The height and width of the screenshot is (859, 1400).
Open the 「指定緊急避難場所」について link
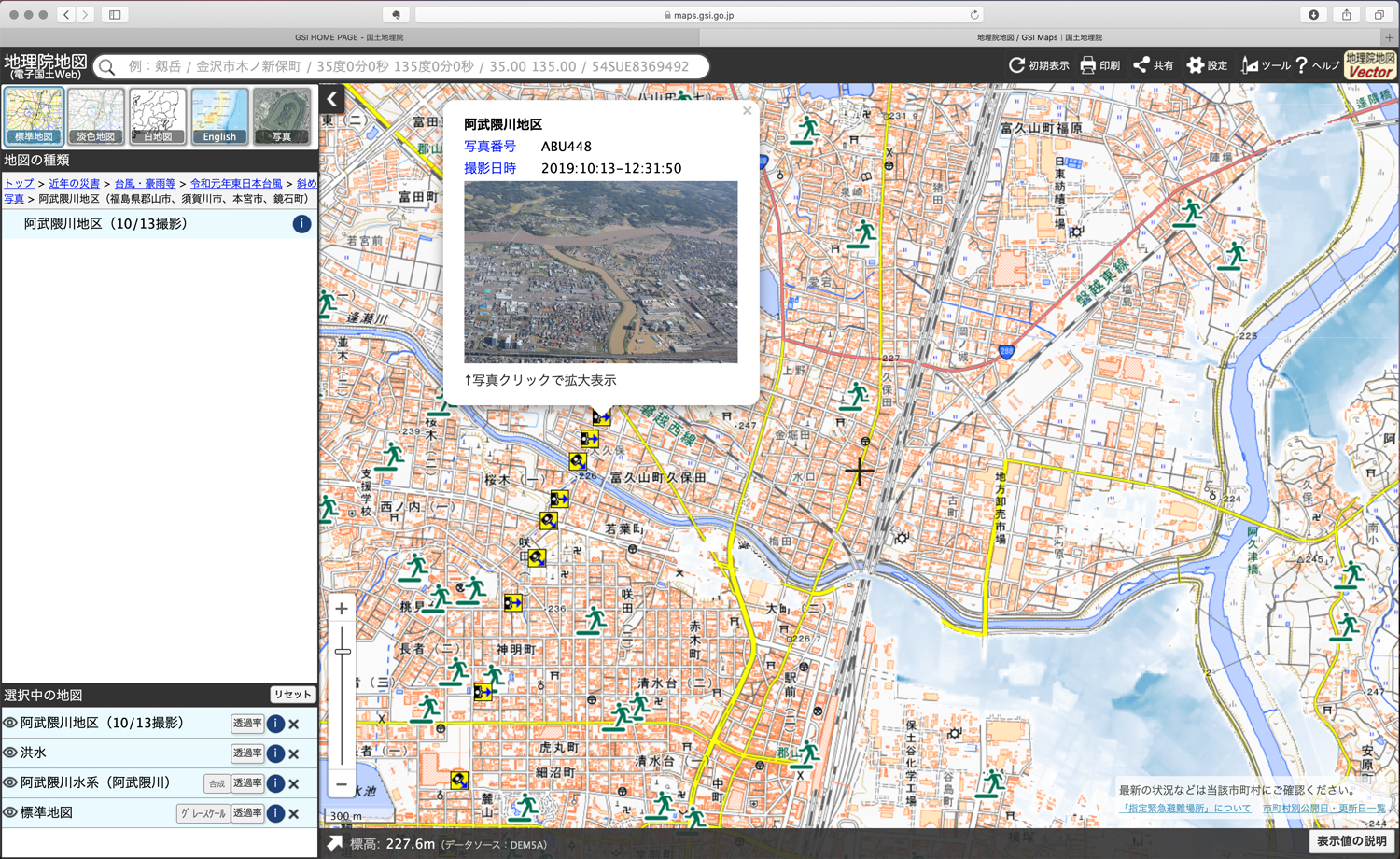[1186, 809]
